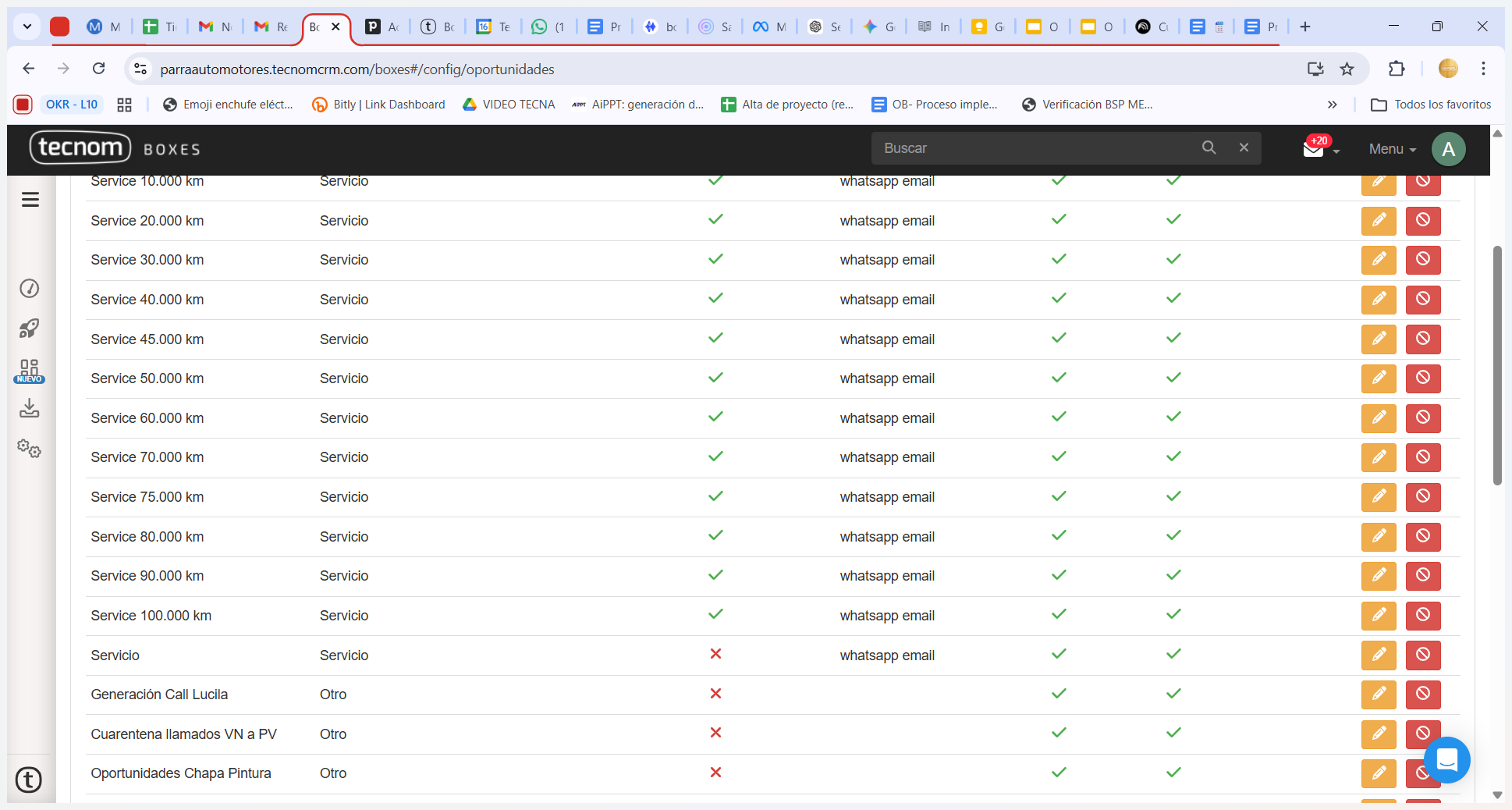Screen dimensions: 1512x810
Task: Disable the Service 70.000 km opportunity
Action: 1423,457
